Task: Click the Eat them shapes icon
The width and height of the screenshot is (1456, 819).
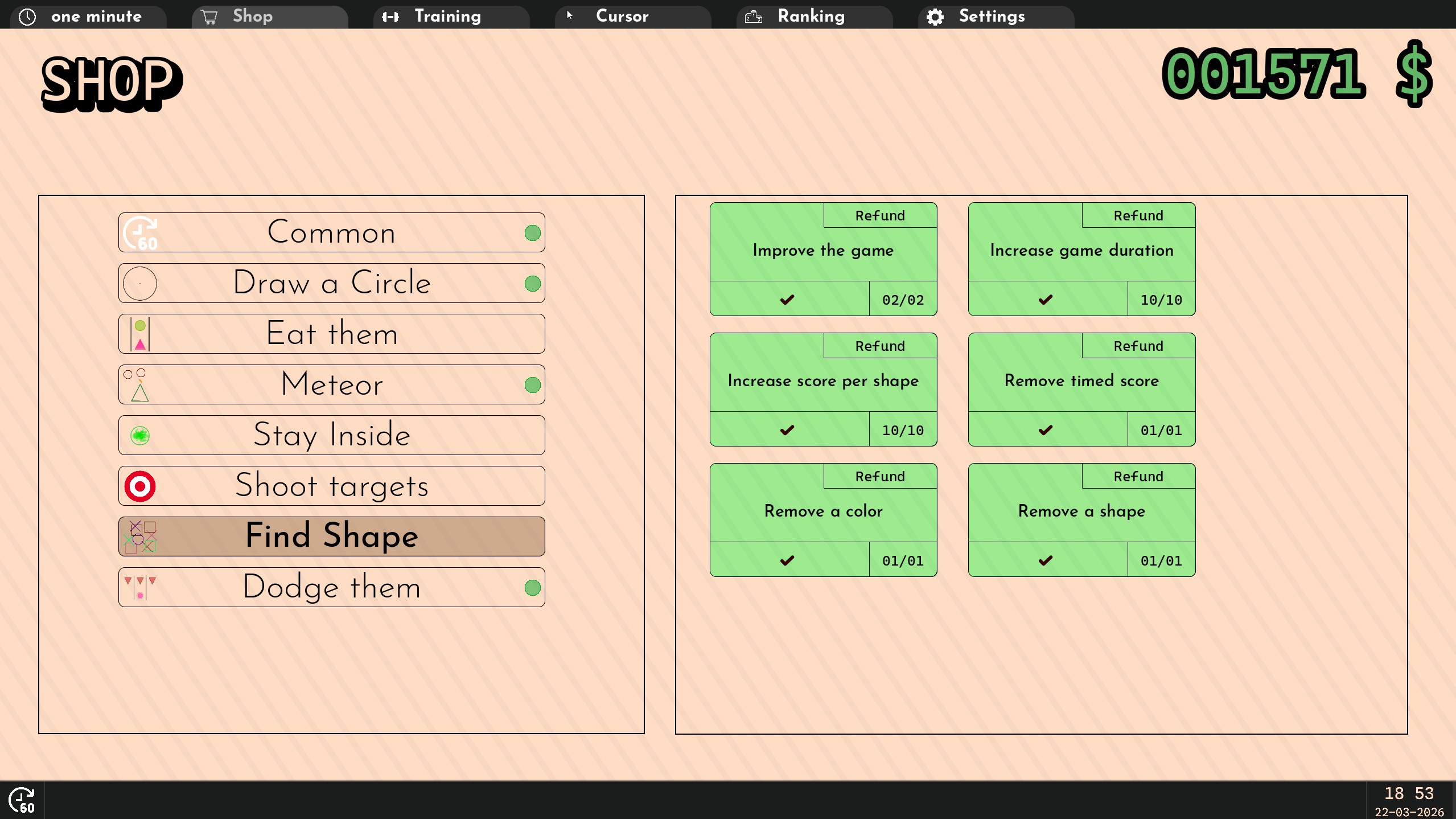Action: pos(140,334)
